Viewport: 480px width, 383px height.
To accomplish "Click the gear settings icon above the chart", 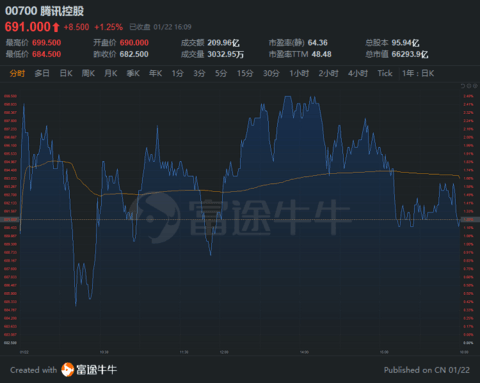I will [475, 86].
